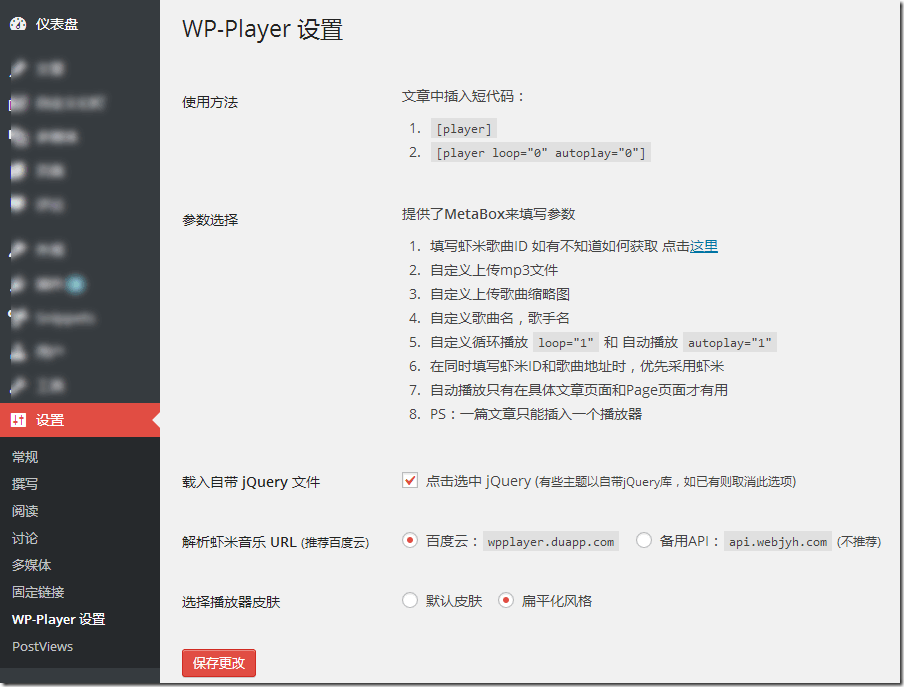904x687 pixels.
Task: Click the 参数选择 section label
Action: click(x=210, y=220)
